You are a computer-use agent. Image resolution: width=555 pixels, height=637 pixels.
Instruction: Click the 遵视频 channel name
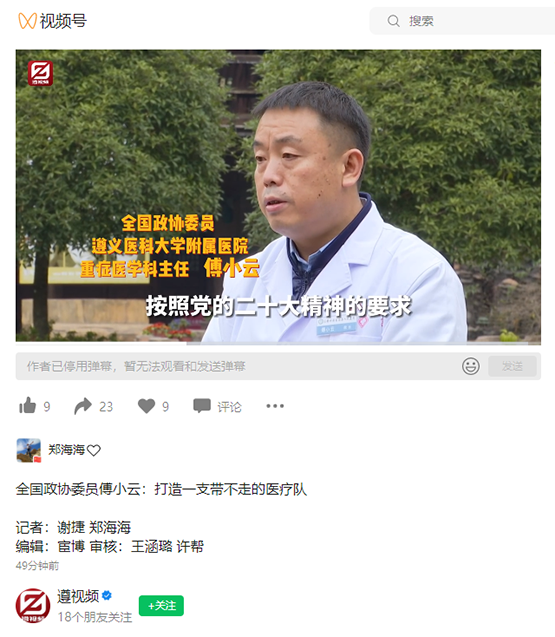78,596
